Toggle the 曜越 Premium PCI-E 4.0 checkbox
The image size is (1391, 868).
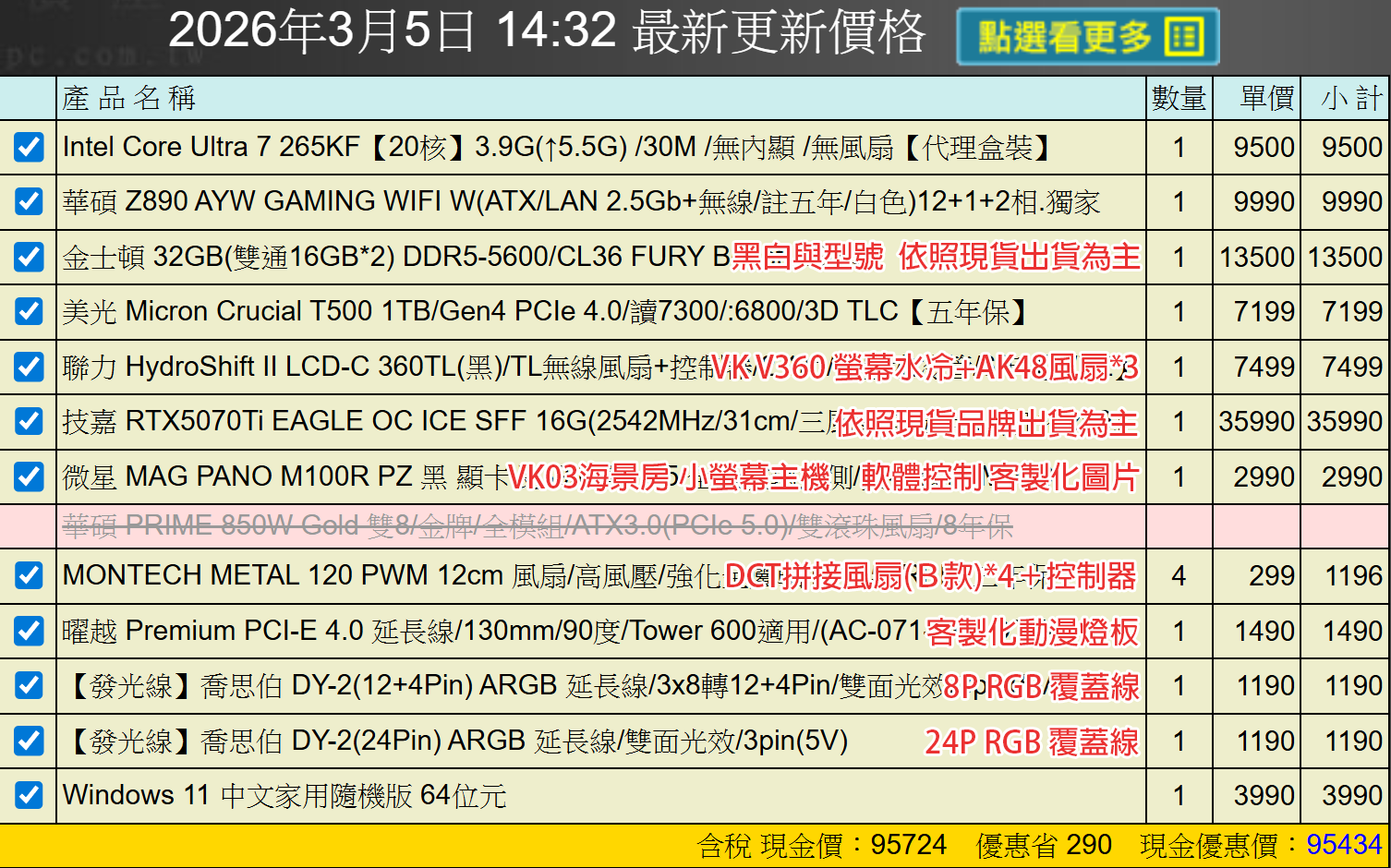29,631
